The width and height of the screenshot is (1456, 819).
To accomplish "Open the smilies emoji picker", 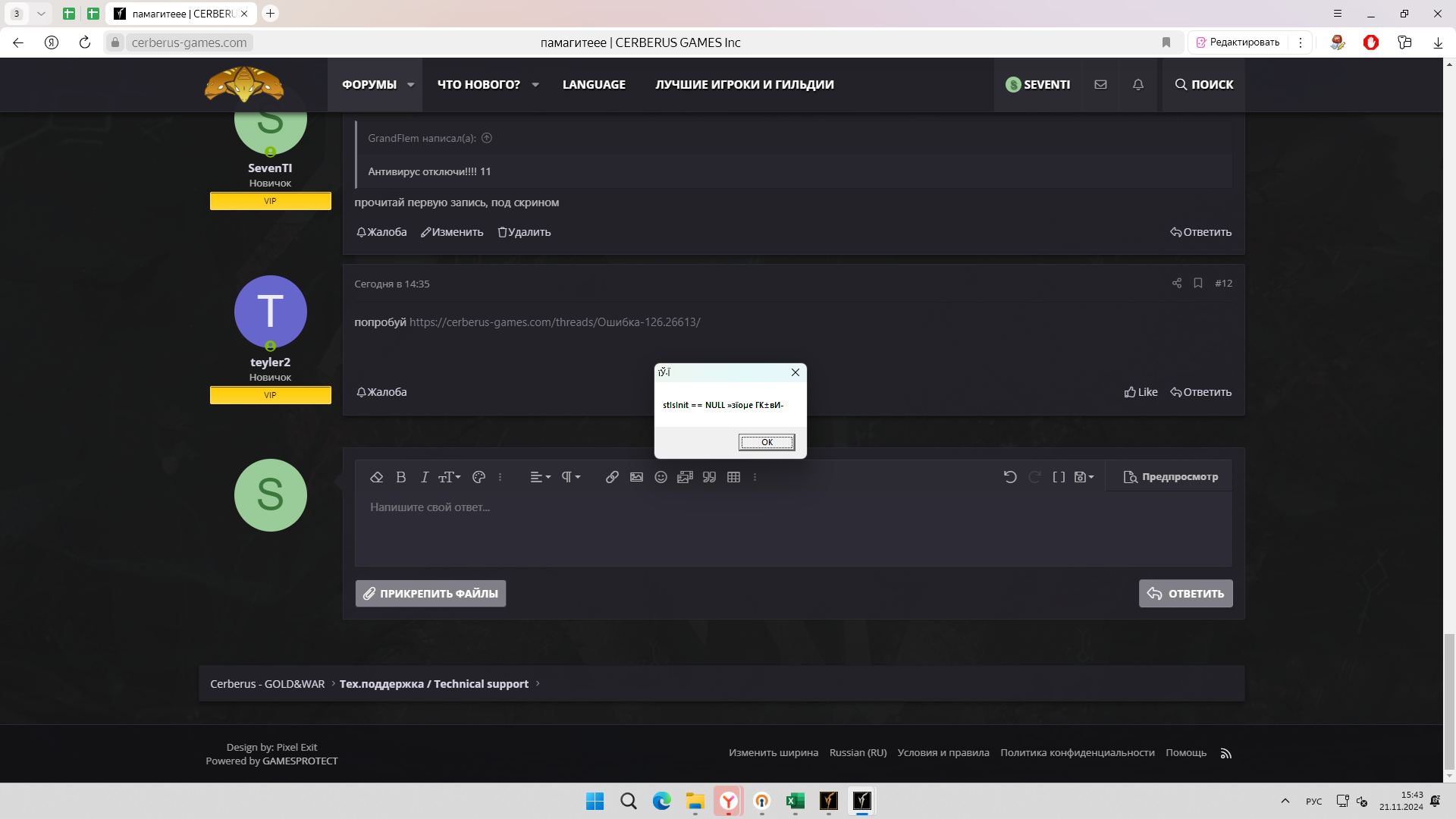I will tap(661, 477).
